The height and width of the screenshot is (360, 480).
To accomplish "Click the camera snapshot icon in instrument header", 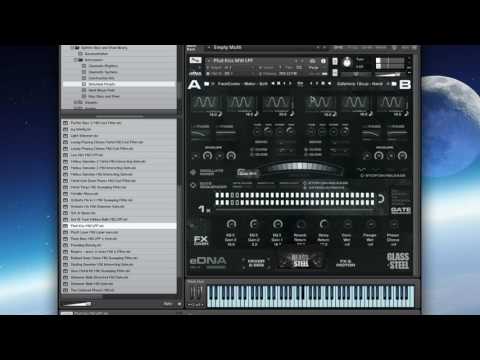I will [313, 61].
